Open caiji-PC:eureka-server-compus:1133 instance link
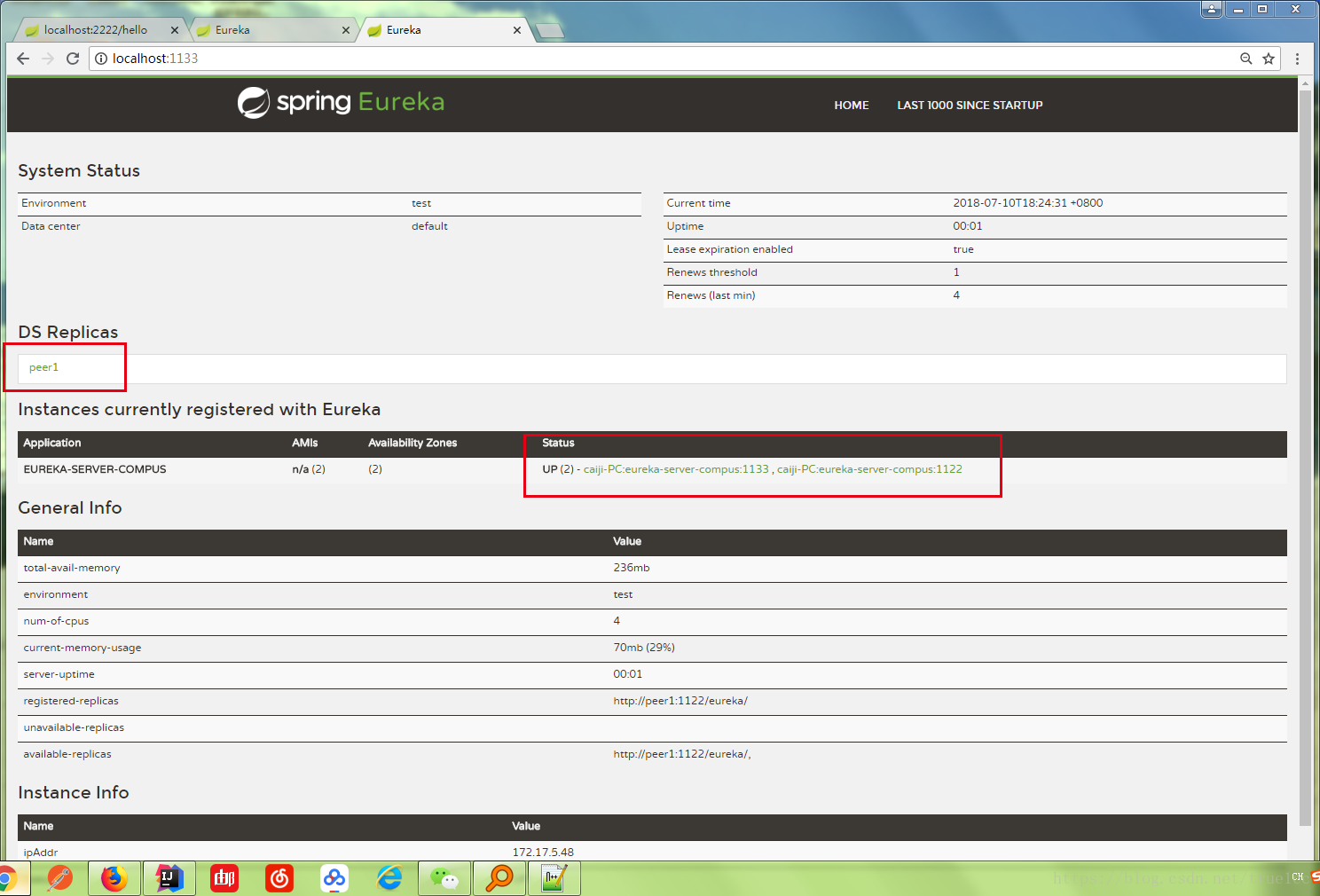This screenshot has width=1320, height=896. (676, 469)
